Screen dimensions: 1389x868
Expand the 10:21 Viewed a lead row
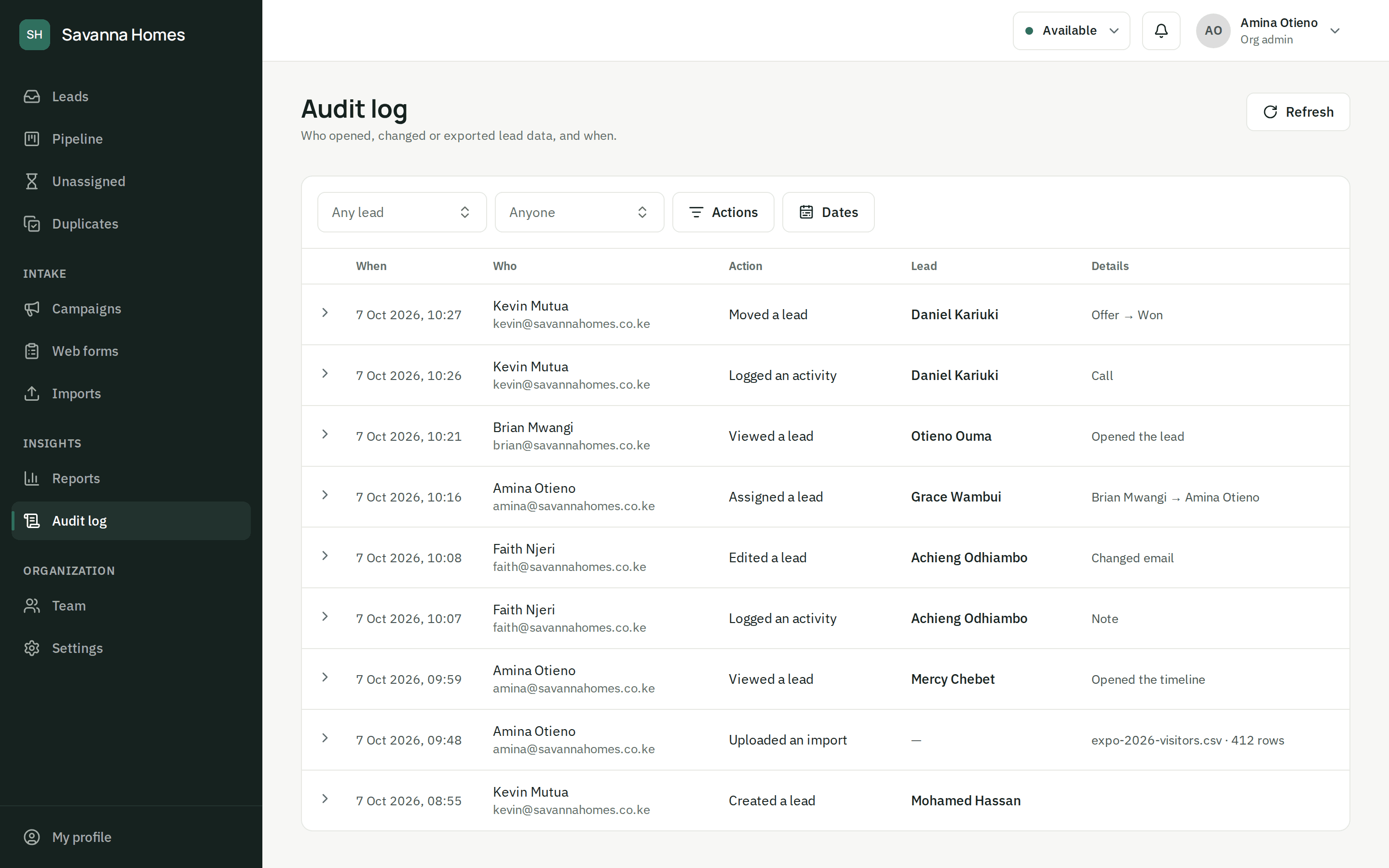tap(325, 434)
